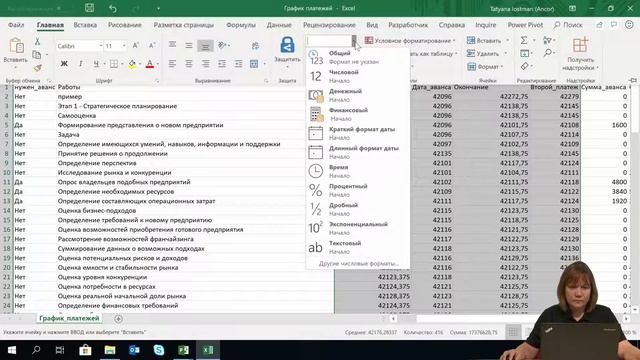Click the Windows Start button
The width and height of the screenshot is (640, 360).
point(11,350)
